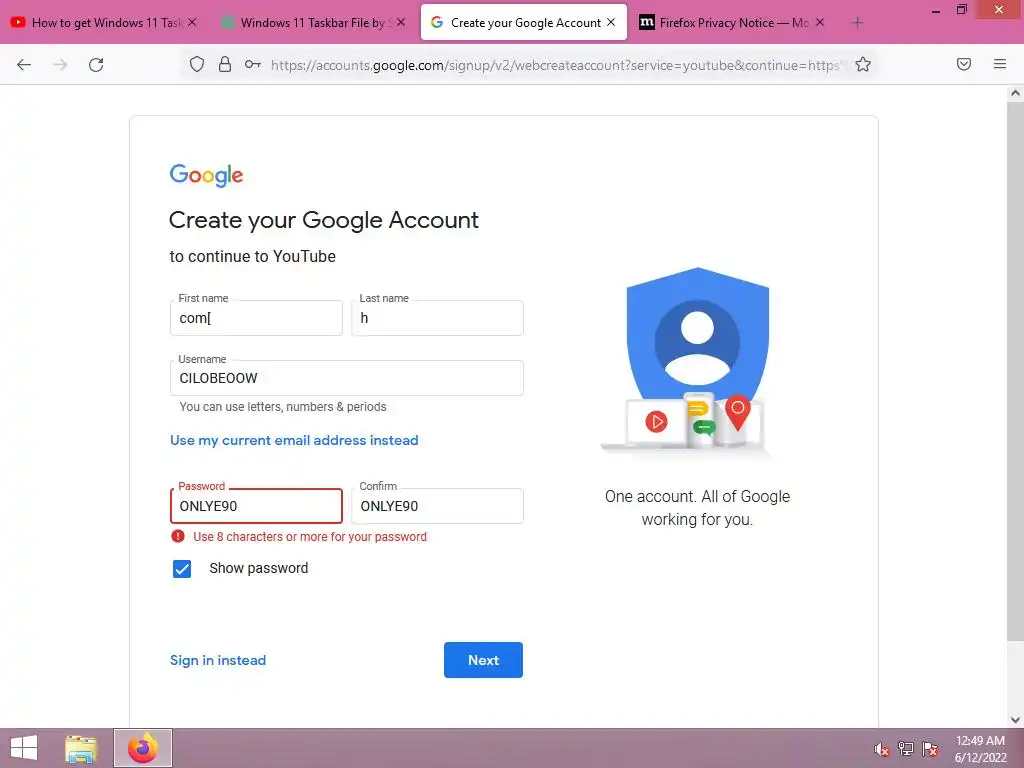This screenshot has height=768, width=1024.
Task: Uncheck the Show password checkbox
Action: [182, 569]
